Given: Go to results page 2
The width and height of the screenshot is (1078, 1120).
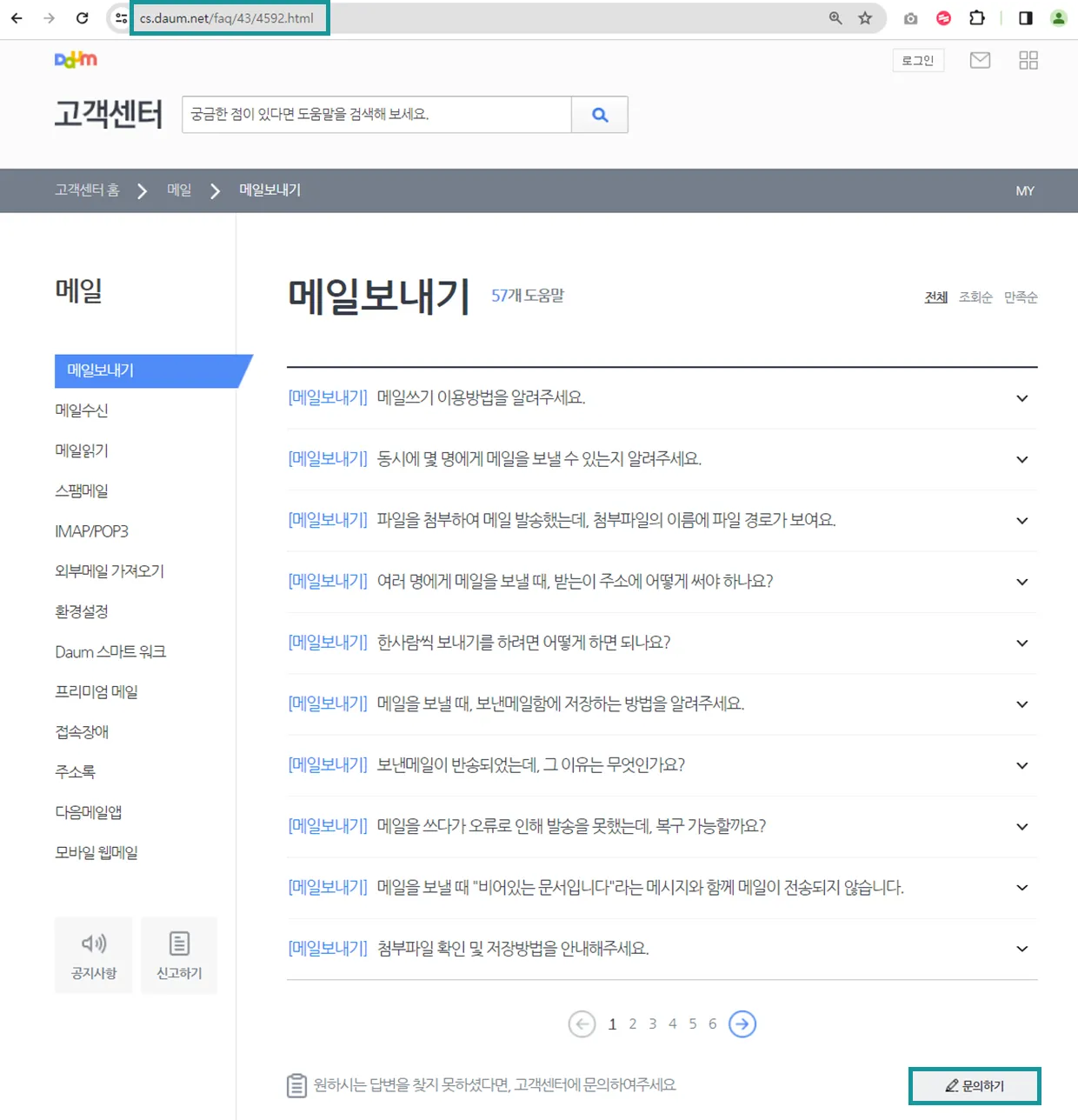Looking at the screenshot, I should tap(633, 1024).
